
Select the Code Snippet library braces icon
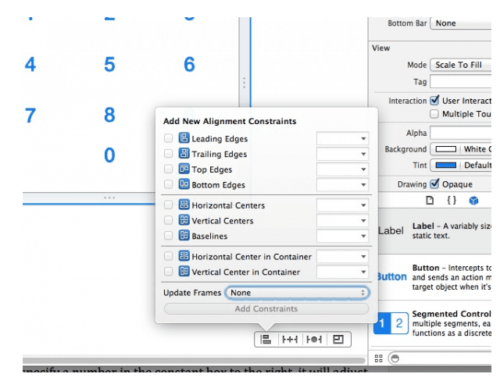coord(451,200)
